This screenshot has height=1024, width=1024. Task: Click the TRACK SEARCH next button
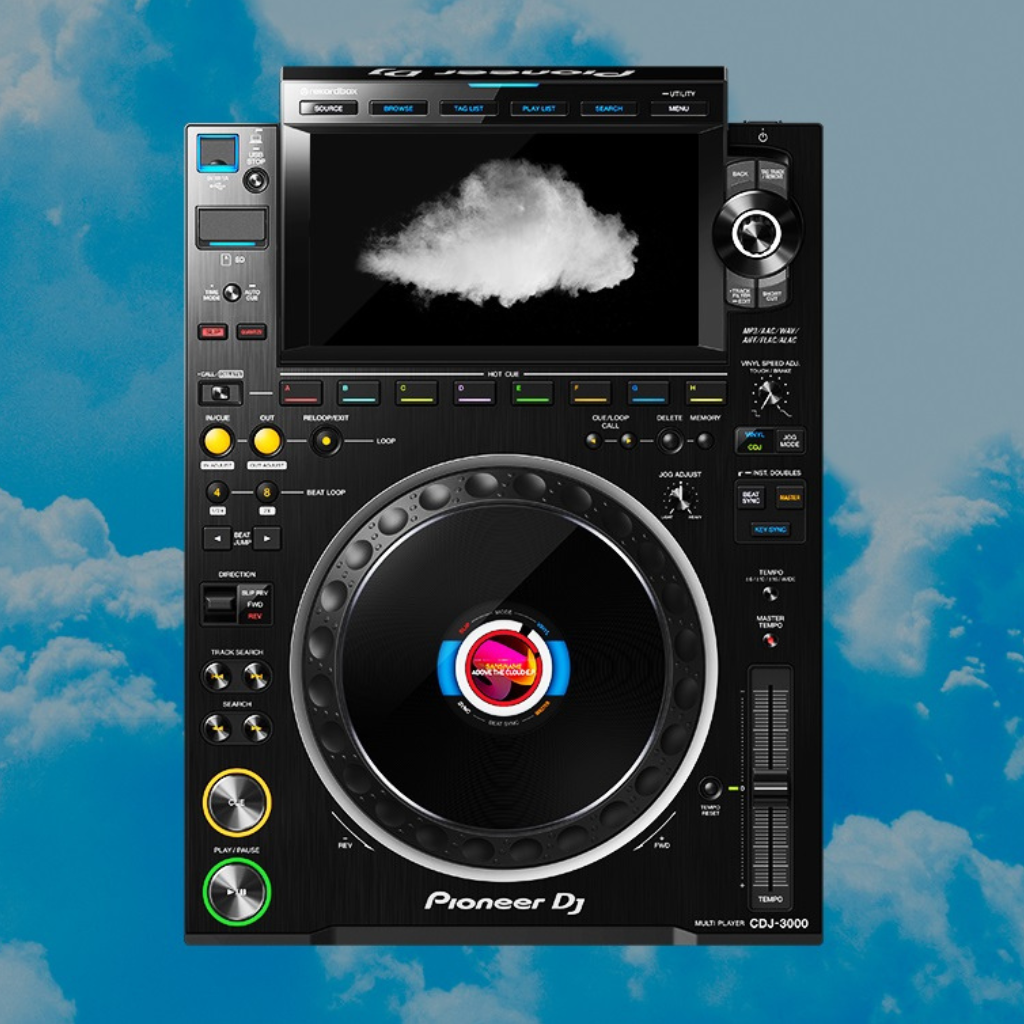(257, 676)
